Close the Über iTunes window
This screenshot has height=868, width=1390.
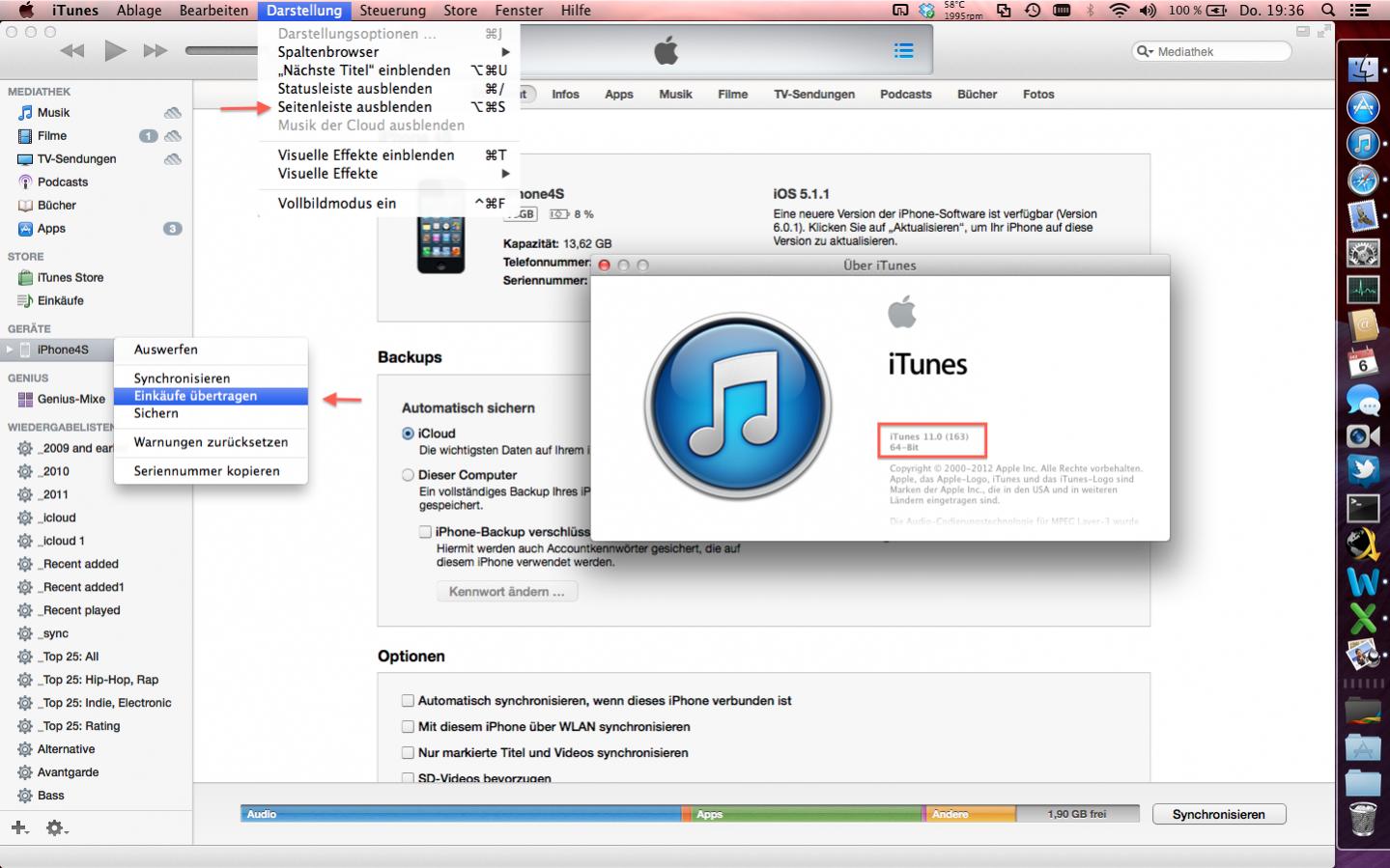[605, 266]
